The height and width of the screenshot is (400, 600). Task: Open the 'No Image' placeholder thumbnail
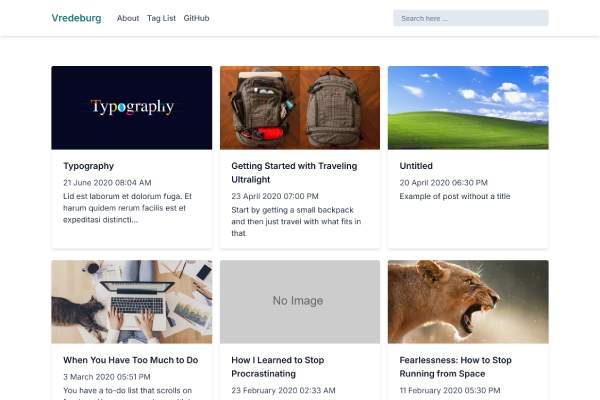(300, 302)
